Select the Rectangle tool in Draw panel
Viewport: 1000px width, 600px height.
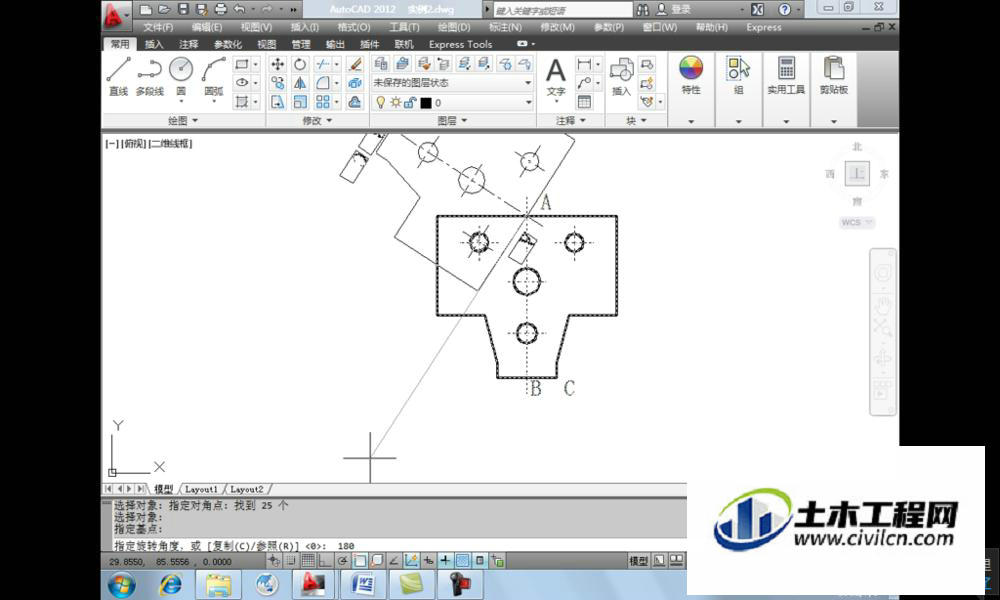coord(242,64)
